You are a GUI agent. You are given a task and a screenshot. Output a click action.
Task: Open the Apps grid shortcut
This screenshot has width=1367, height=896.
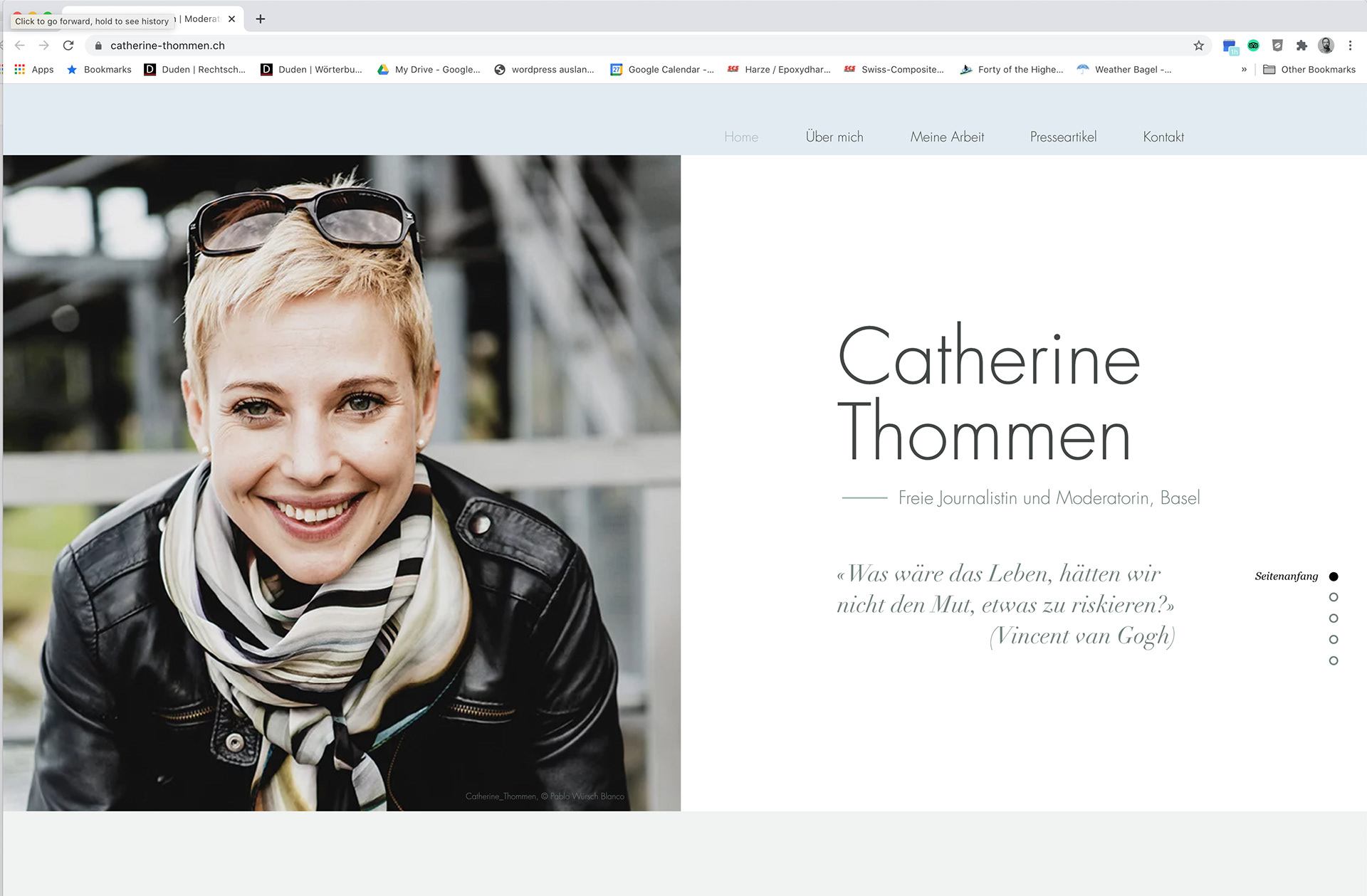pos(33,69)
